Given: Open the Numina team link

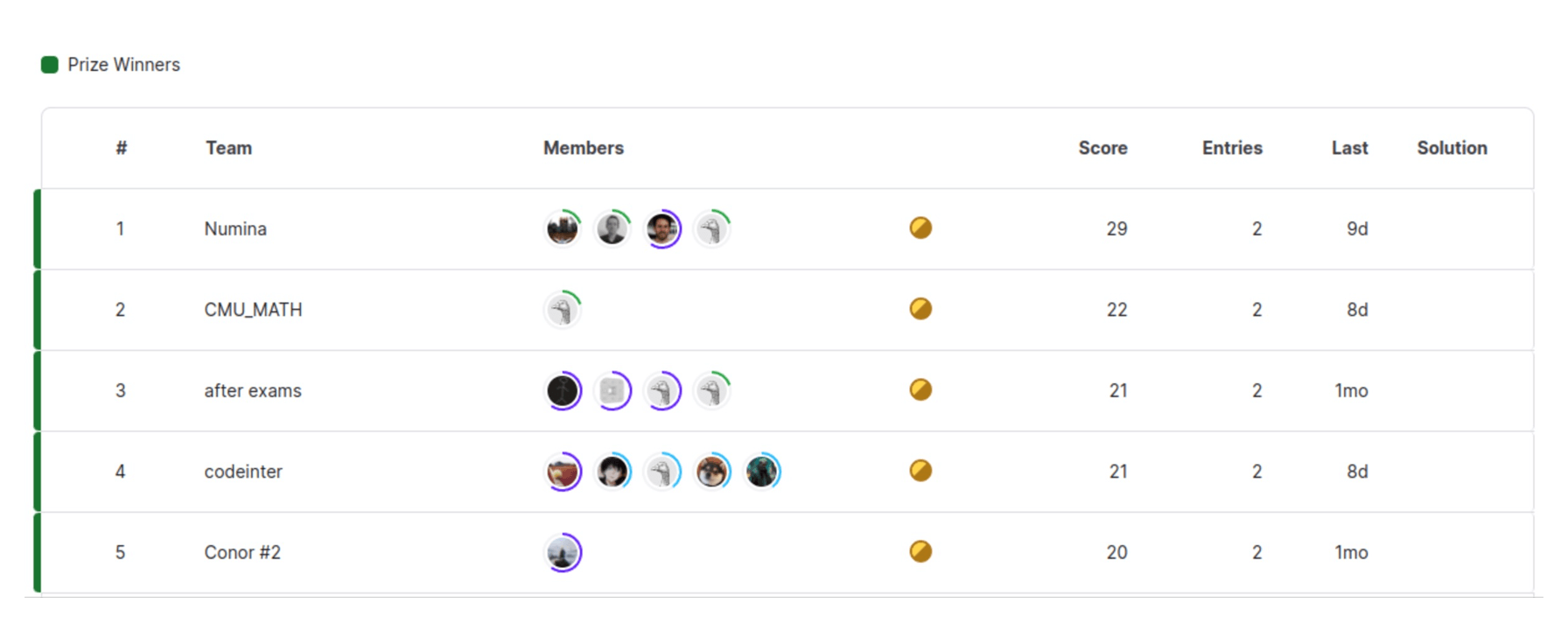Looking at the screenshot, I should [x=235, y=229].
